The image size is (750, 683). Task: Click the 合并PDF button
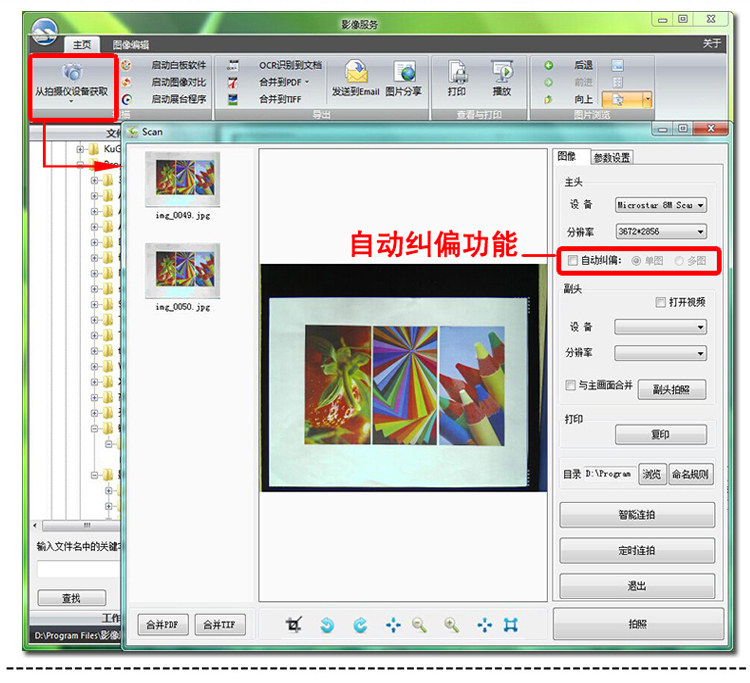[x=163, y=625]
